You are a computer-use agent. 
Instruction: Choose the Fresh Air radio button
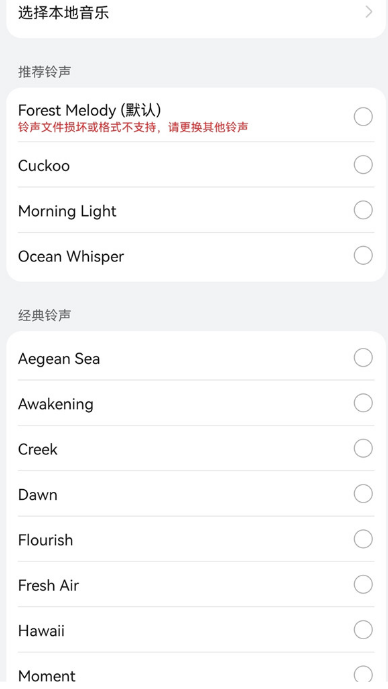click(x=363, y=584)
